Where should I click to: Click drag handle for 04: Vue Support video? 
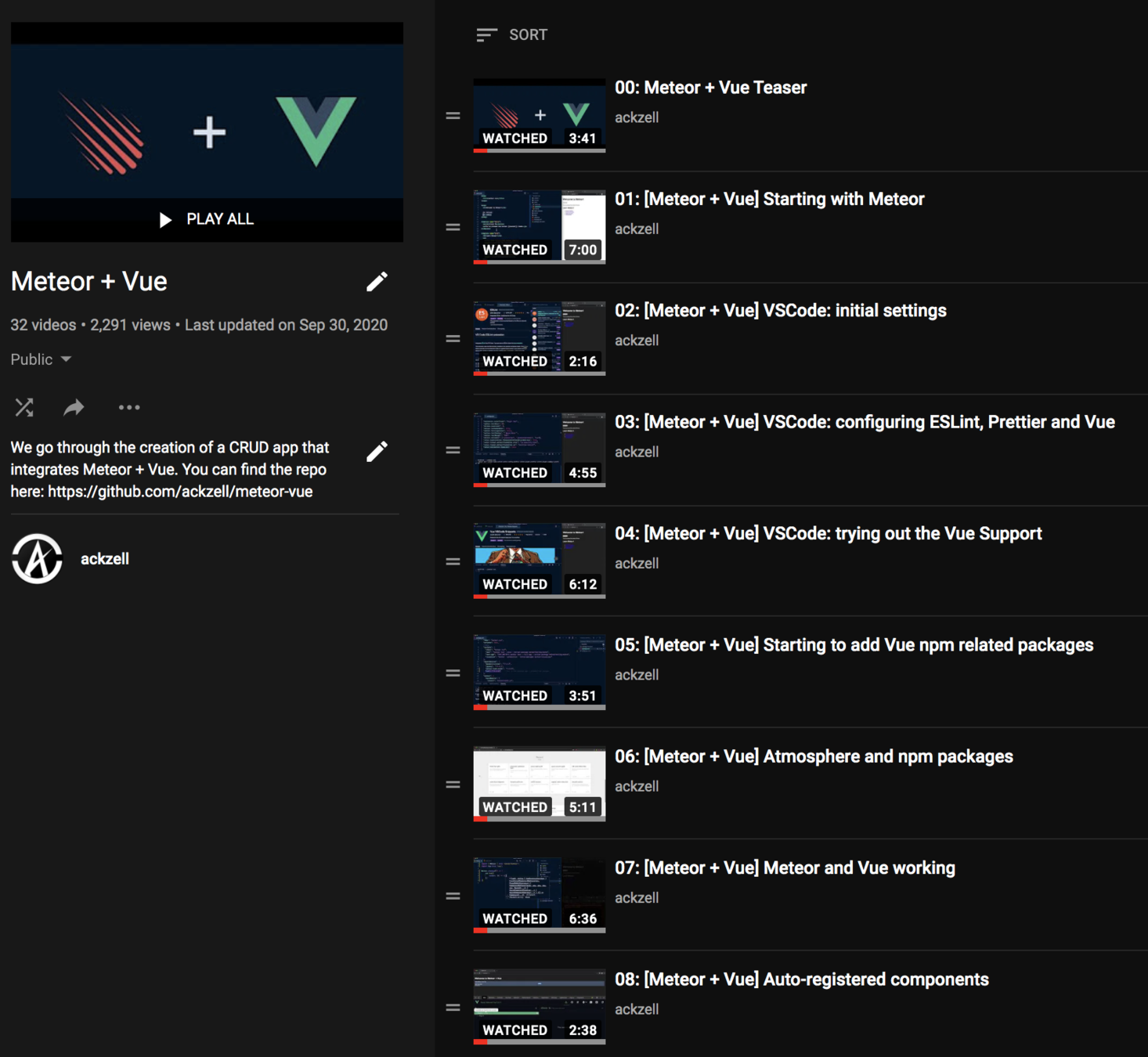coord(453,561)
